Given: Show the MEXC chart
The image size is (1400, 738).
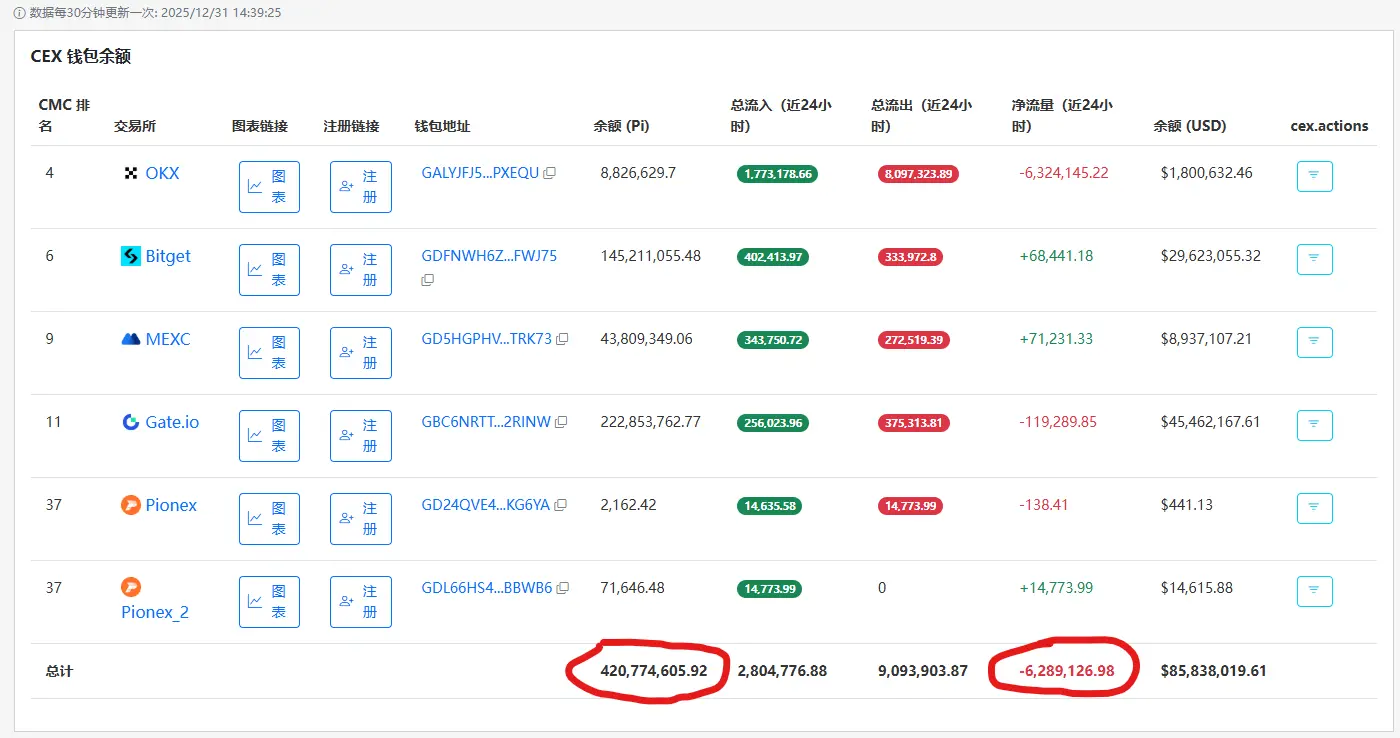Looking at the screenshot, I should pos(269,353).
